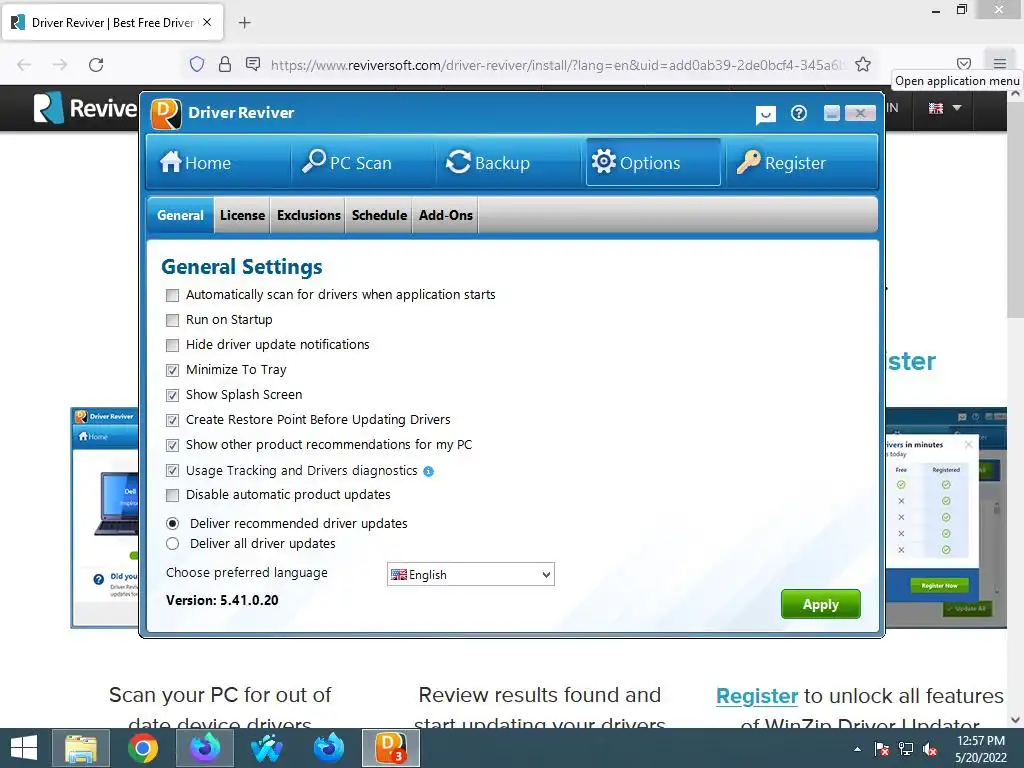The height and width of the screenshot is (768, 1024).
Task: Disable Usage Tracking and Drivers diagnostics
Action: click(172, 470)
